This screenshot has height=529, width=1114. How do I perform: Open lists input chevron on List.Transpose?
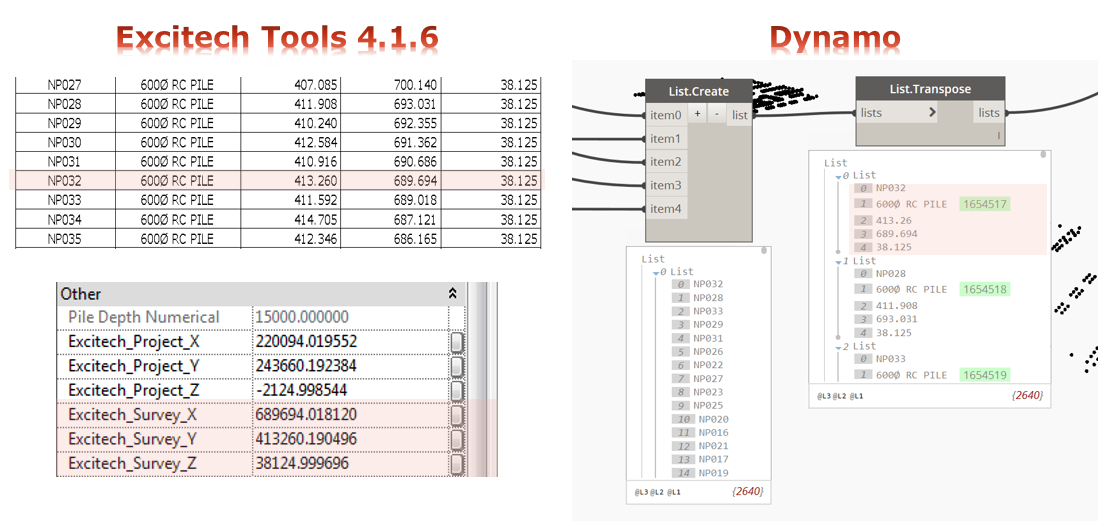click(932, 113)
